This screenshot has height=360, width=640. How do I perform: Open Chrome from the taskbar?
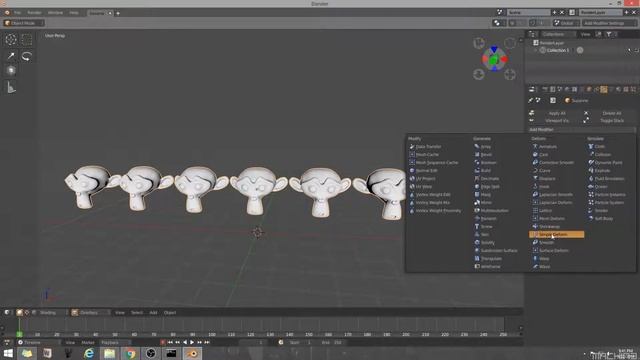click(130, 353)
